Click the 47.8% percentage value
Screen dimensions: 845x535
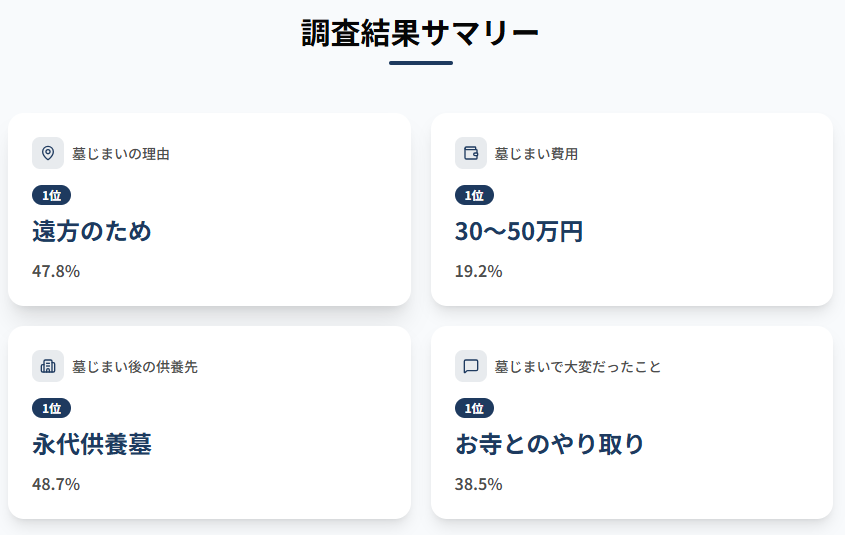(x=56, y=271)
